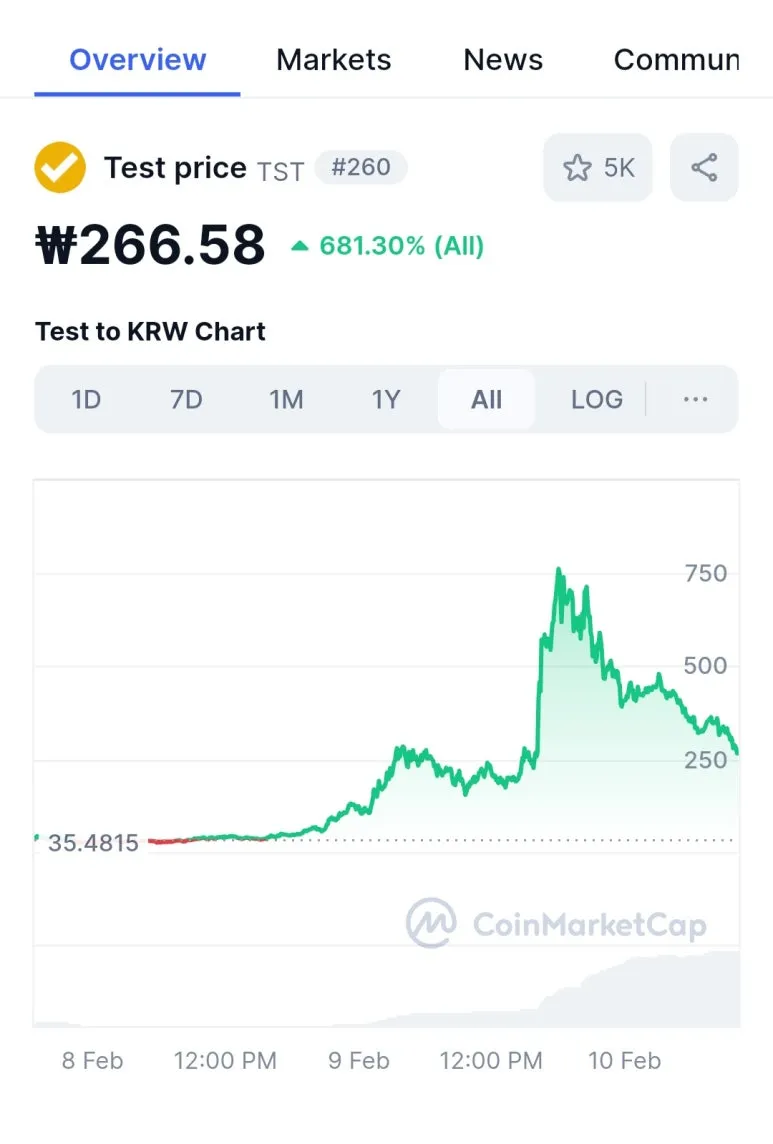
Task: Open the share icon button
Action: coord(704,168)
